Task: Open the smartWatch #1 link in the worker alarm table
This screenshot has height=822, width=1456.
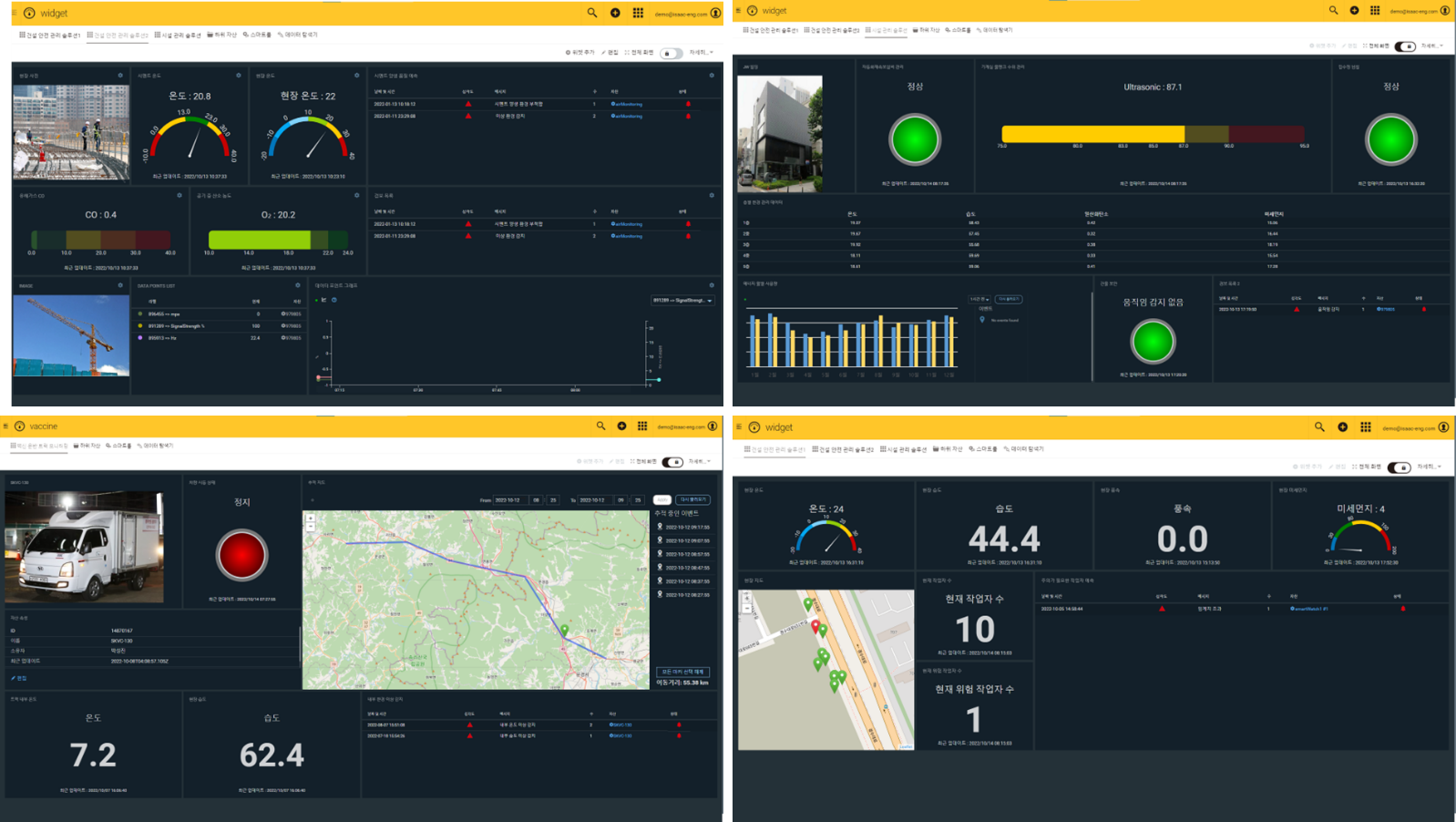Action: [1308, 609]
